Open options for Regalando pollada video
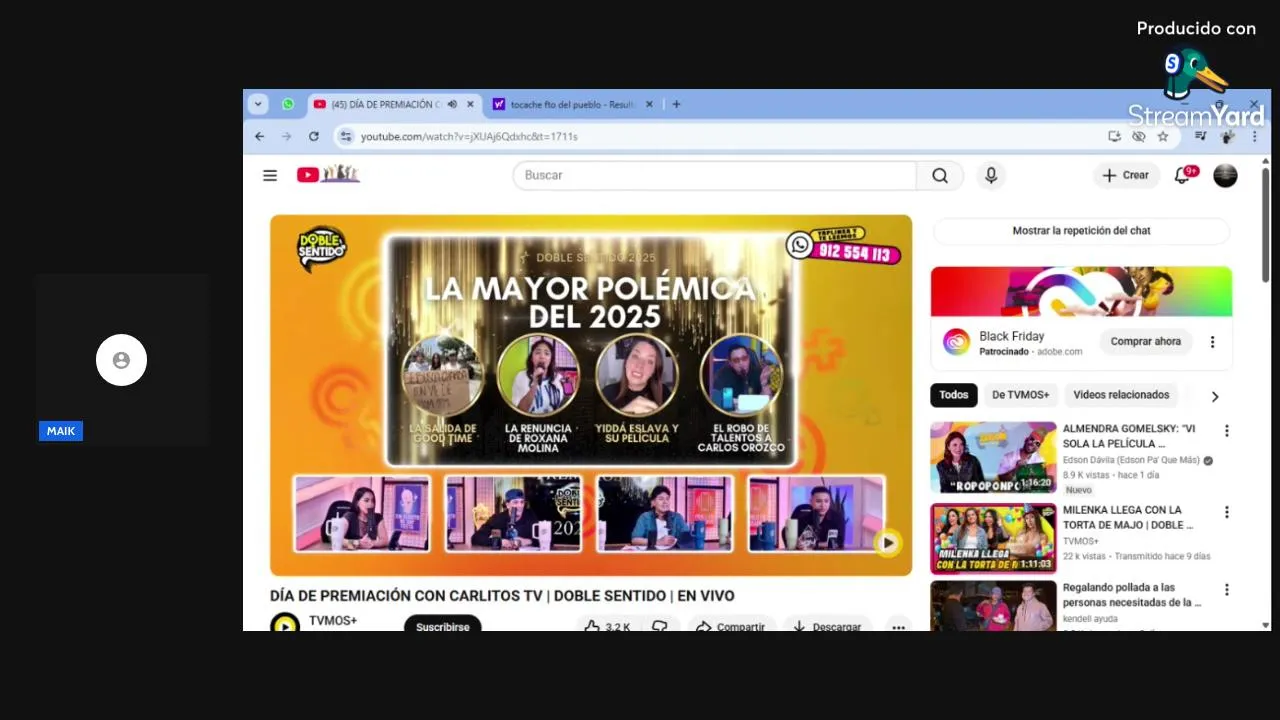1280x720 pixels. pos(1227,590)
